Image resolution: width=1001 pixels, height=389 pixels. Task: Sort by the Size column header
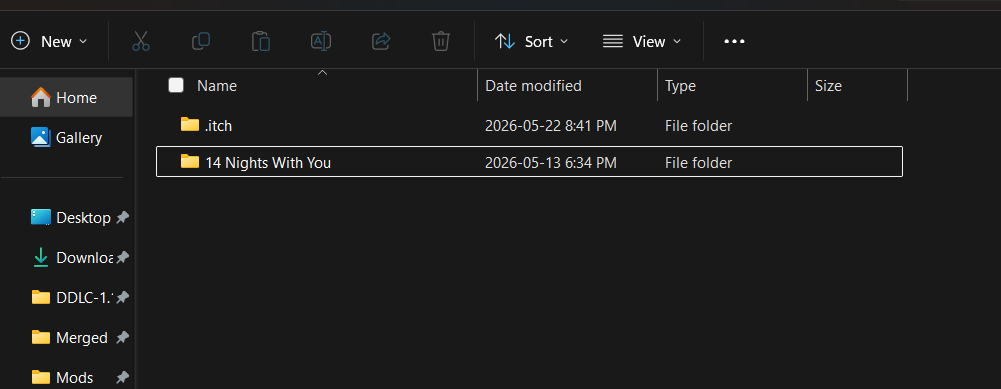click(x=828, y=86)
